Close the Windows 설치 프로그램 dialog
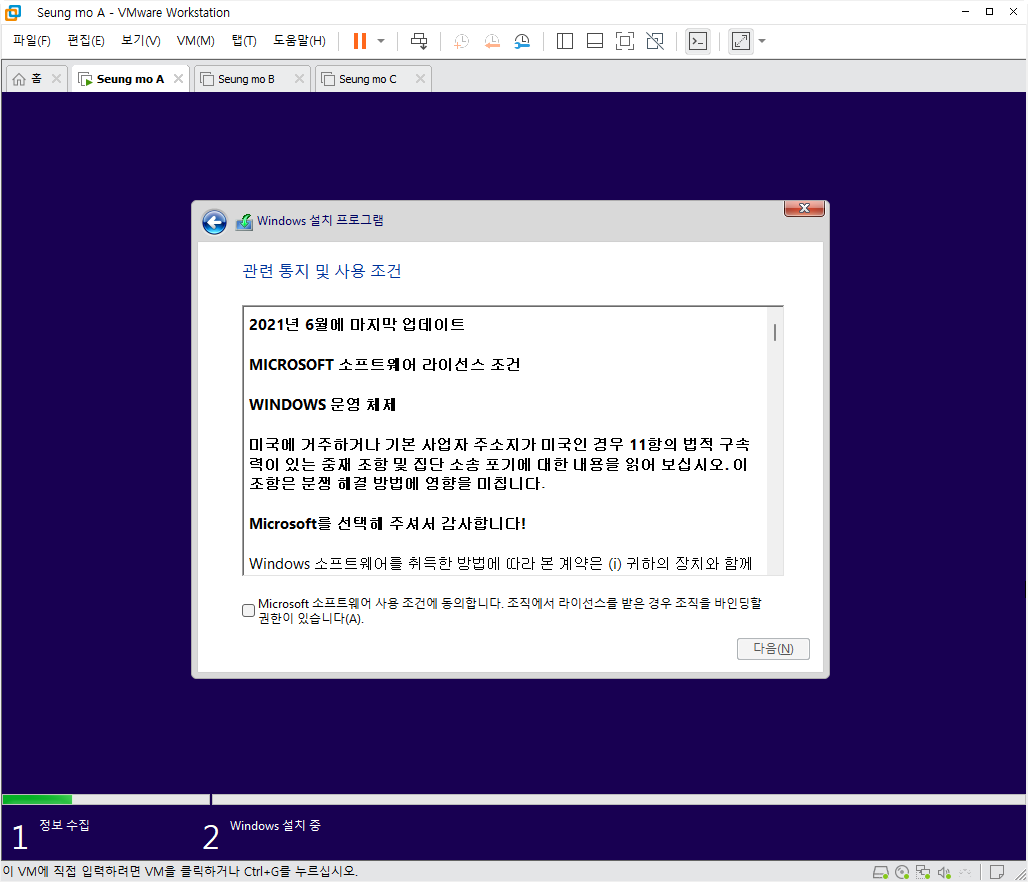This screenshot has height=882, width=1028. (x=804, y=208)
